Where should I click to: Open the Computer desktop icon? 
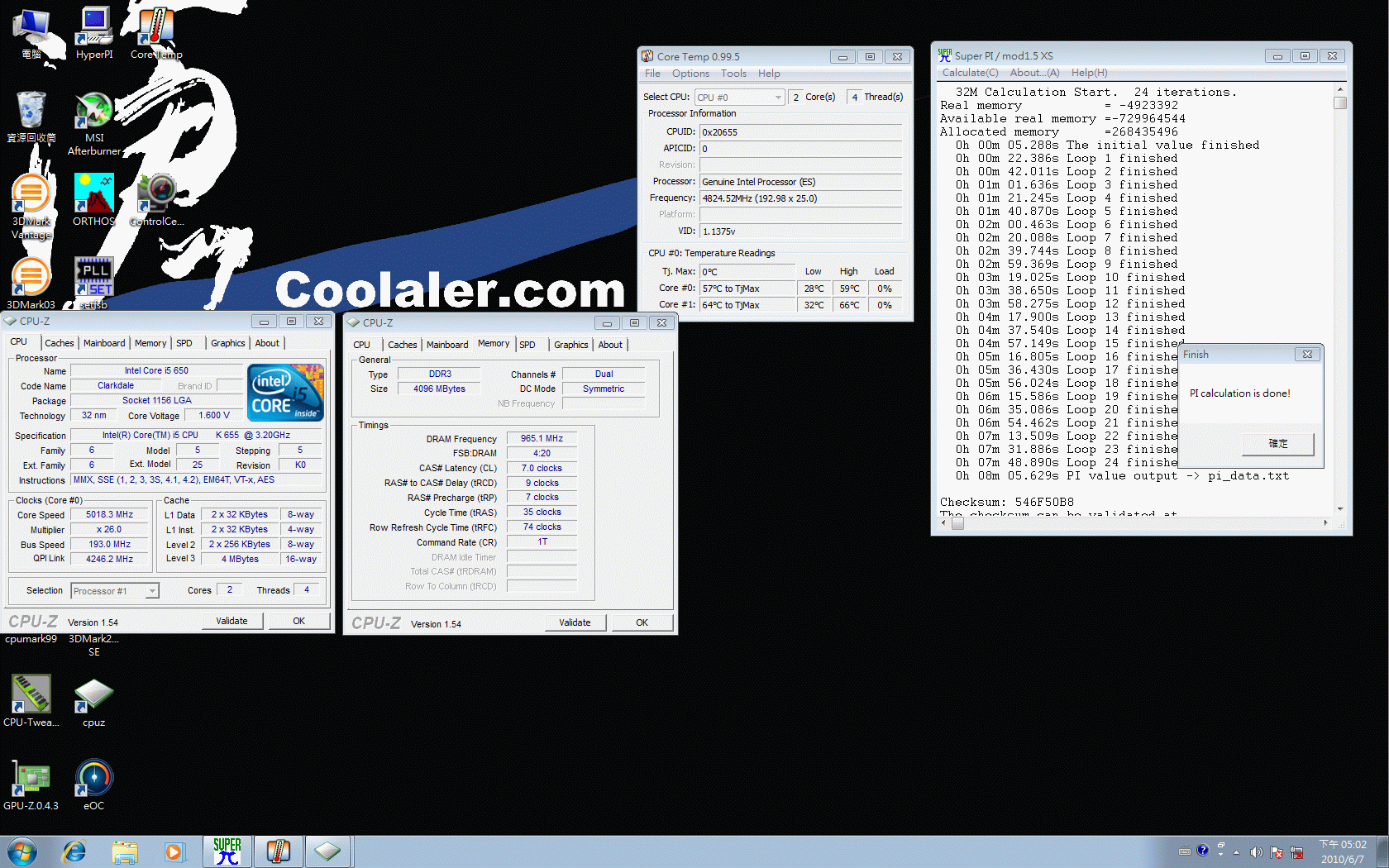pos(31,33)
